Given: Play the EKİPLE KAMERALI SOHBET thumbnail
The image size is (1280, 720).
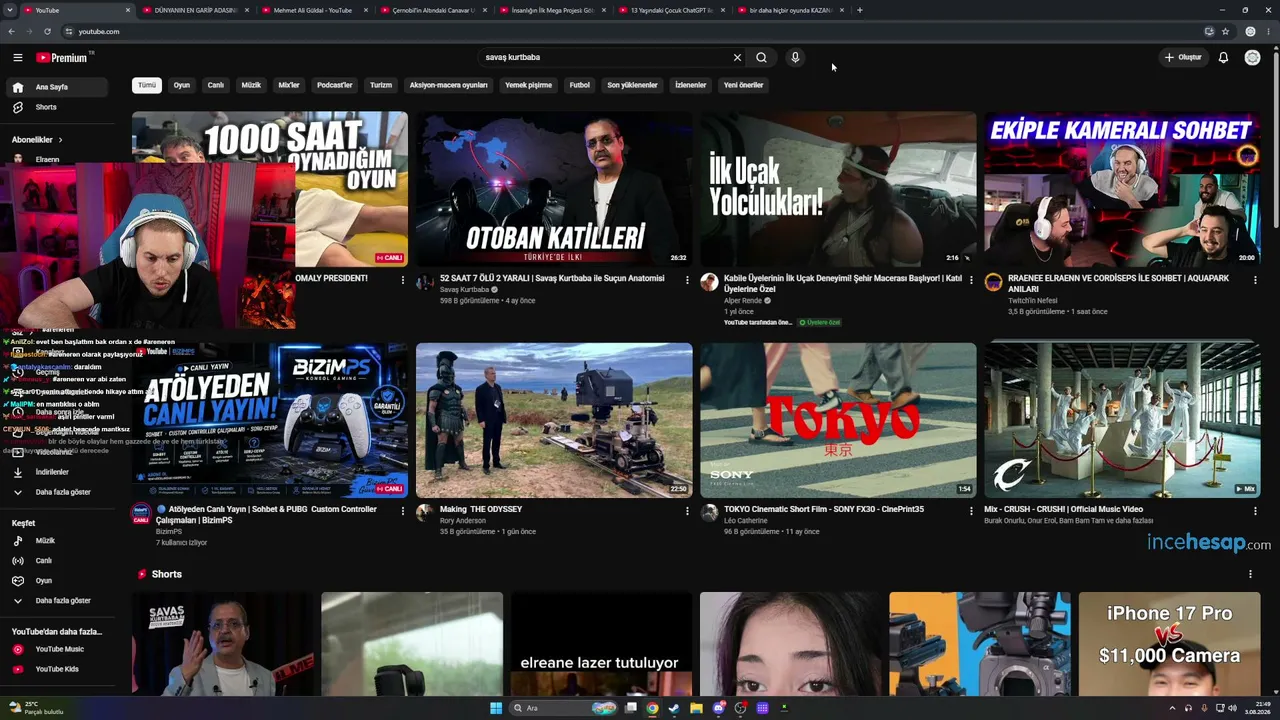Looking at the screenshot, I should coord(1122,189).
